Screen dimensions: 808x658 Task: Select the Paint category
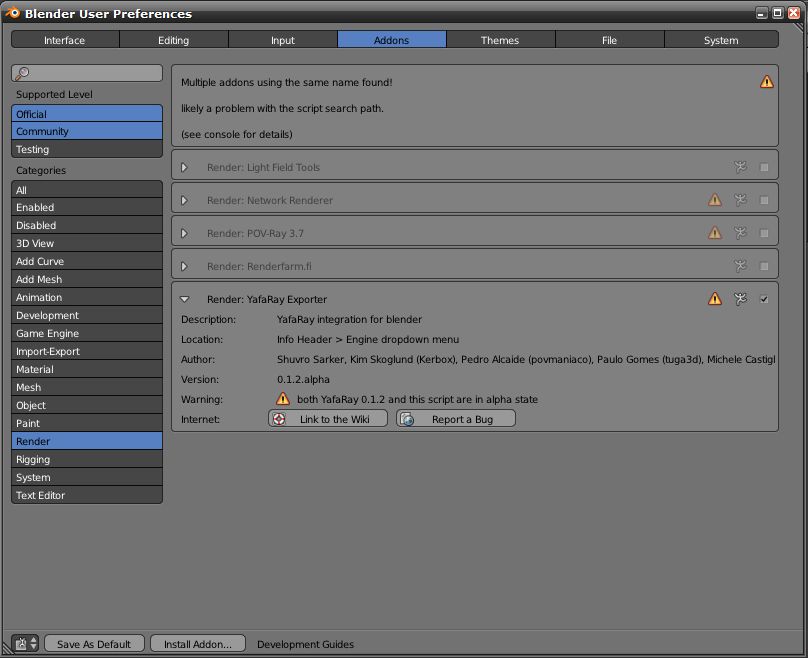87,424
